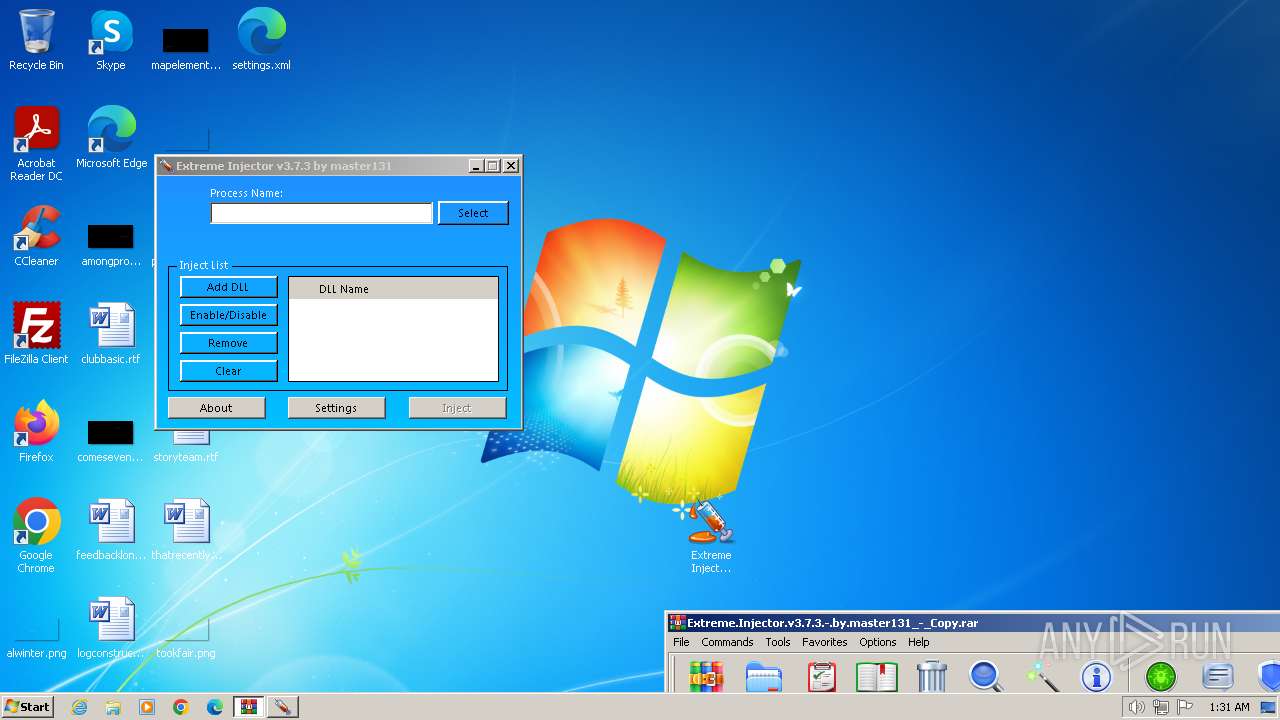Screen dimensions: 1280x720
Task: Select settings.xml desktop file
Action: (261, 40)
